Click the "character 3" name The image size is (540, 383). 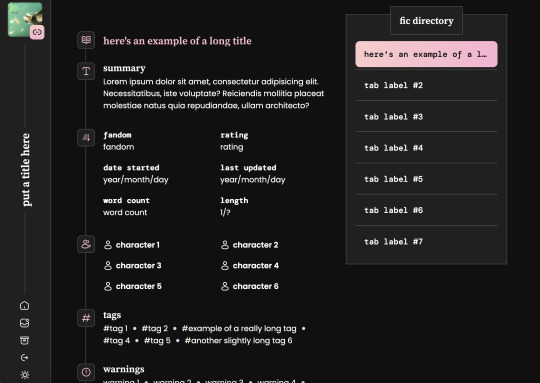coord(138,266)
